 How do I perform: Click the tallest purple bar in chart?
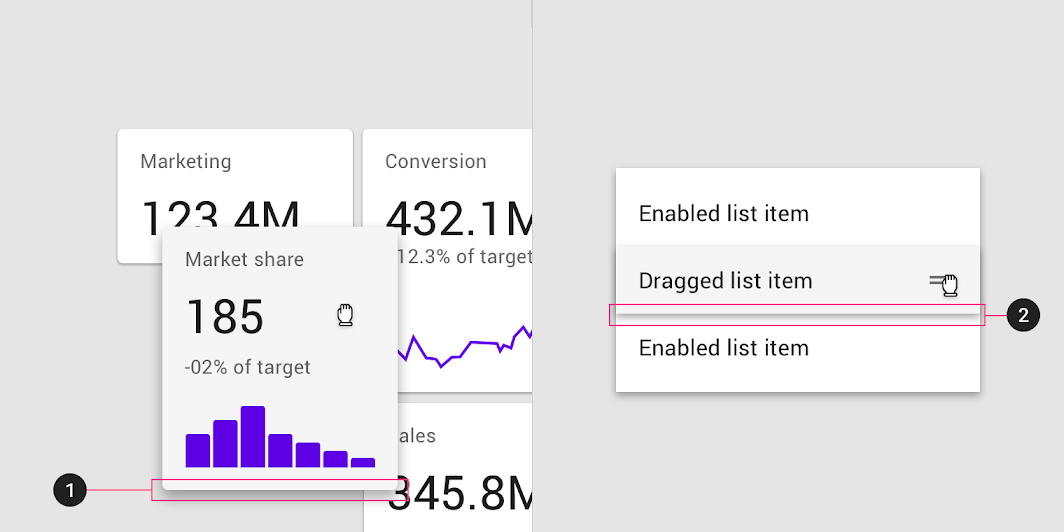click(x=253, y=436)
